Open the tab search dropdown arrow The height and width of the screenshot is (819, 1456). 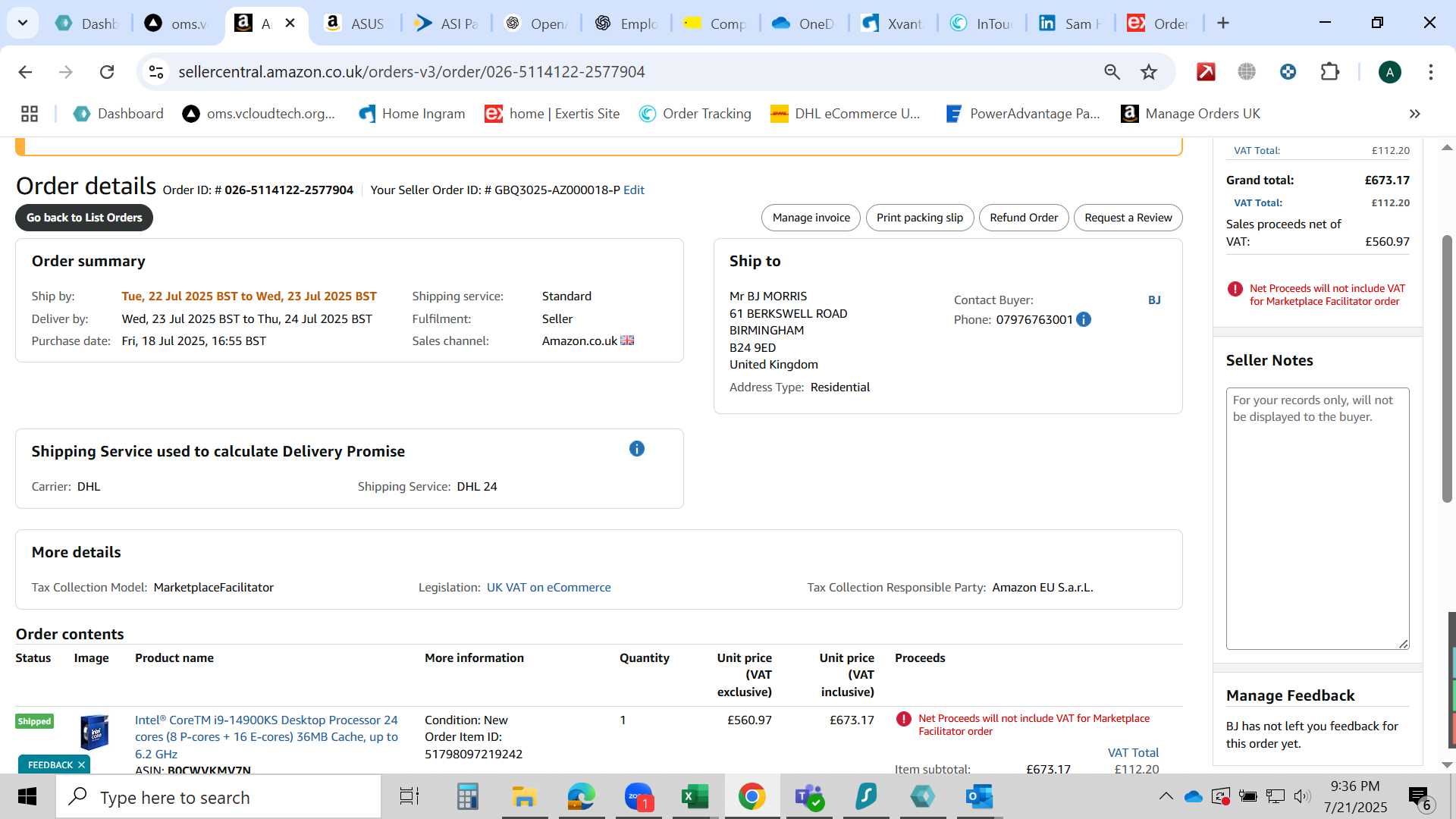click(23, 23)
